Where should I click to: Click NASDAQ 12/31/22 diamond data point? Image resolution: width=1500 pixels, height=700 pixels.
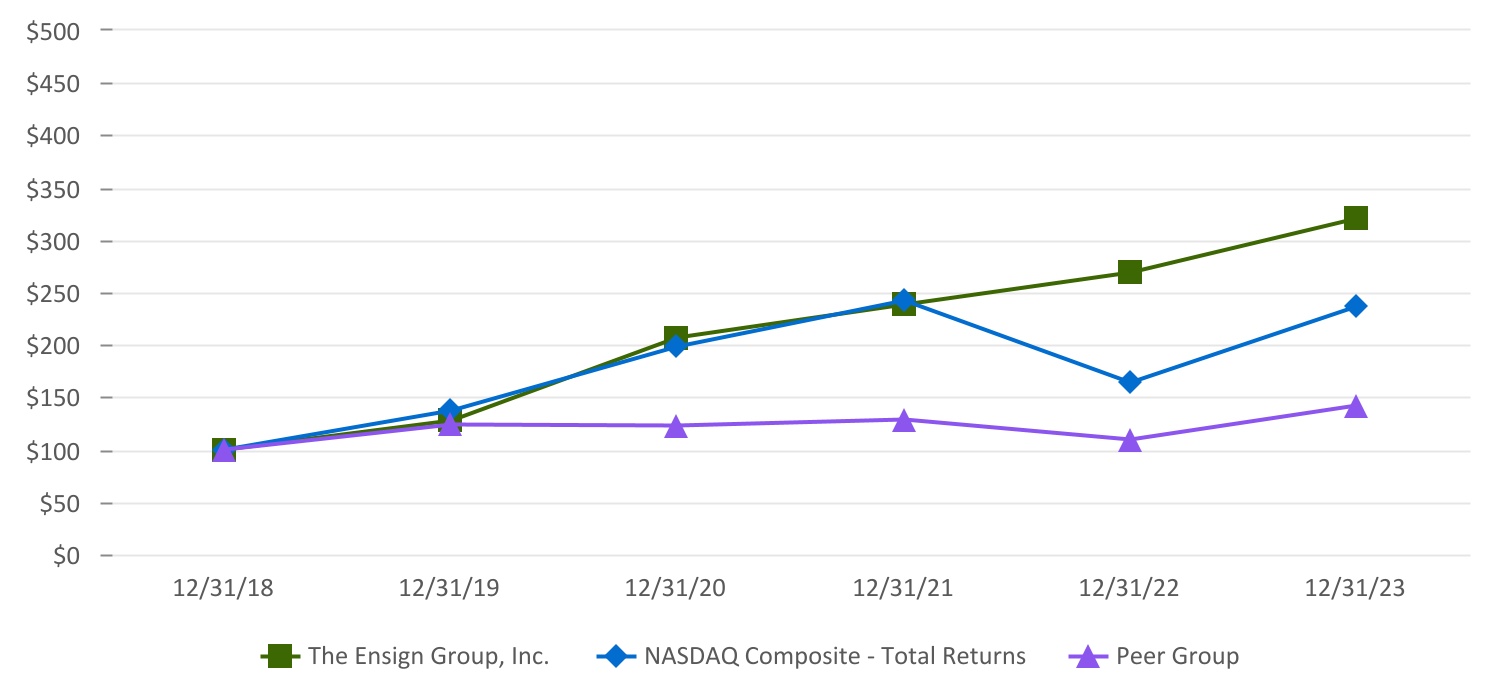click(1130, 382)
